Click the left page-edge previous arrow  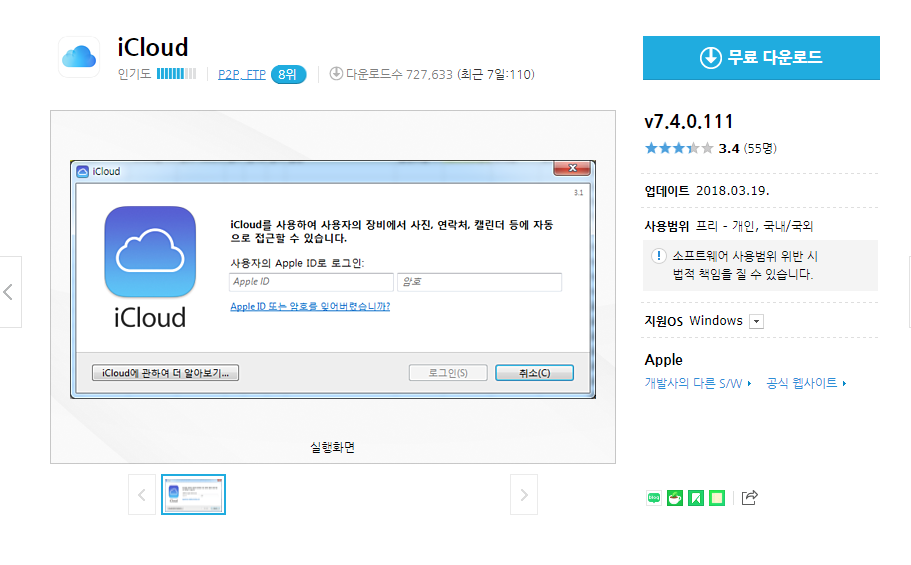(x=9, y=292)
